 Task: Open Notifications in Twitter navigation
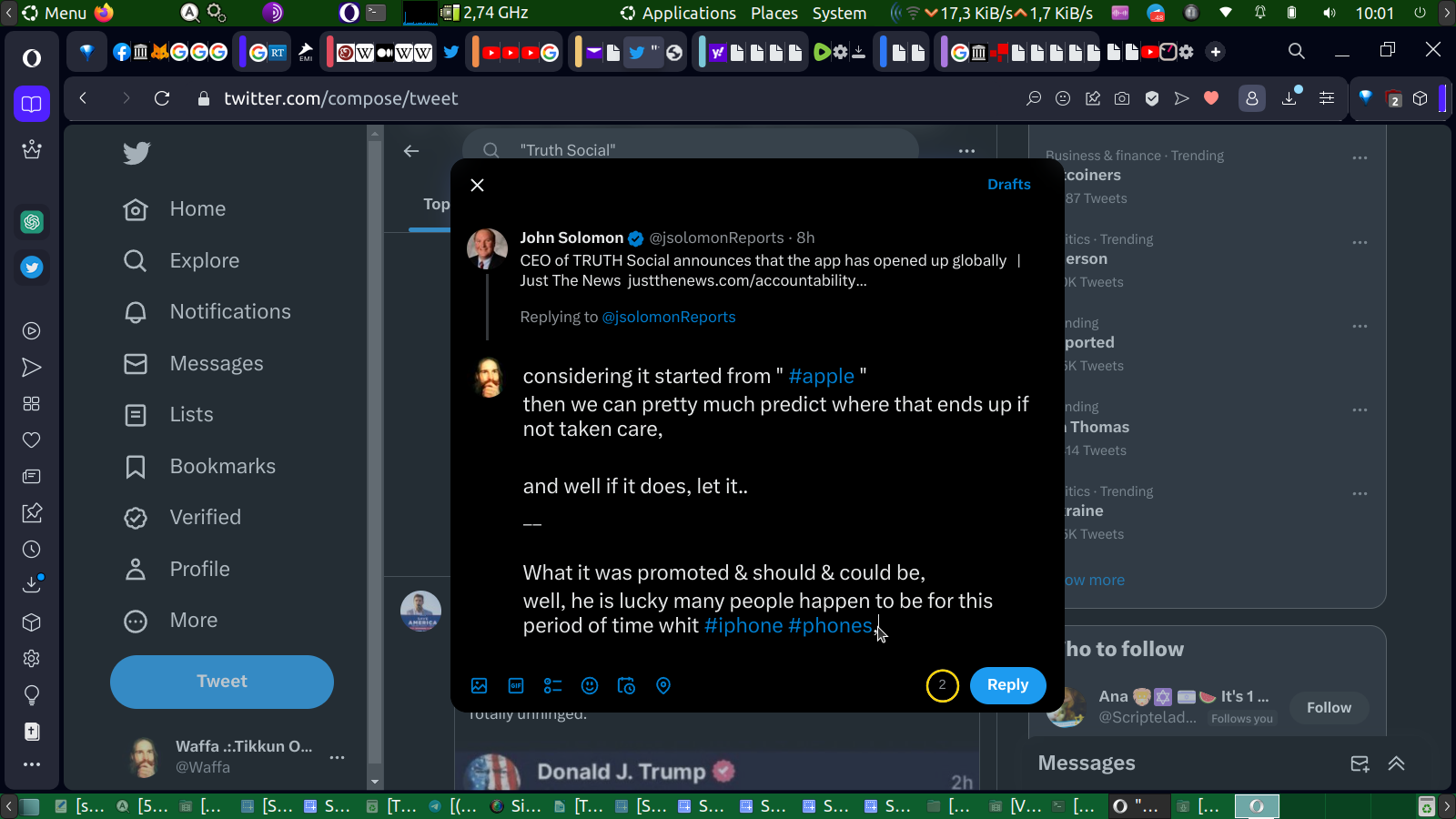tap(207, 312)
